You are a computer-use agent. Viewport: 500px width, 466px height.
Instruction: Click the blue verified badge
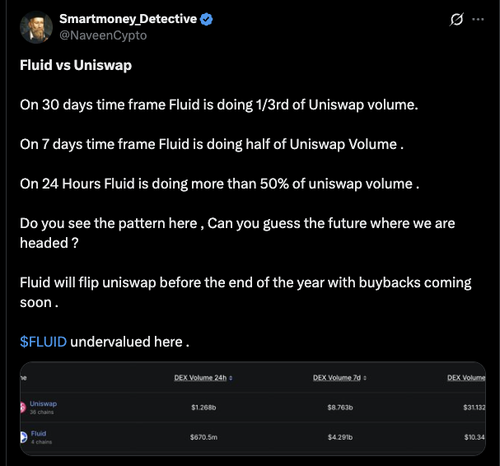[x=206, y=19]
